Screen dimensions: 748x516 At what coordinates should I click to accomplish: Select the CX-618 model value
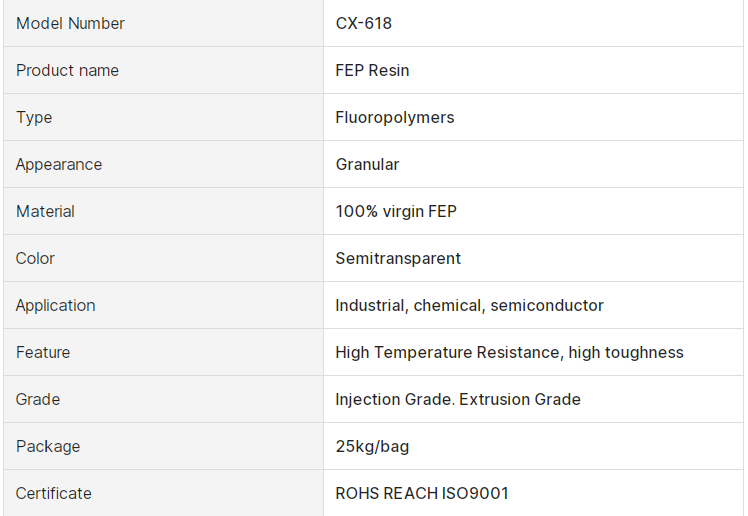point(364,23)
